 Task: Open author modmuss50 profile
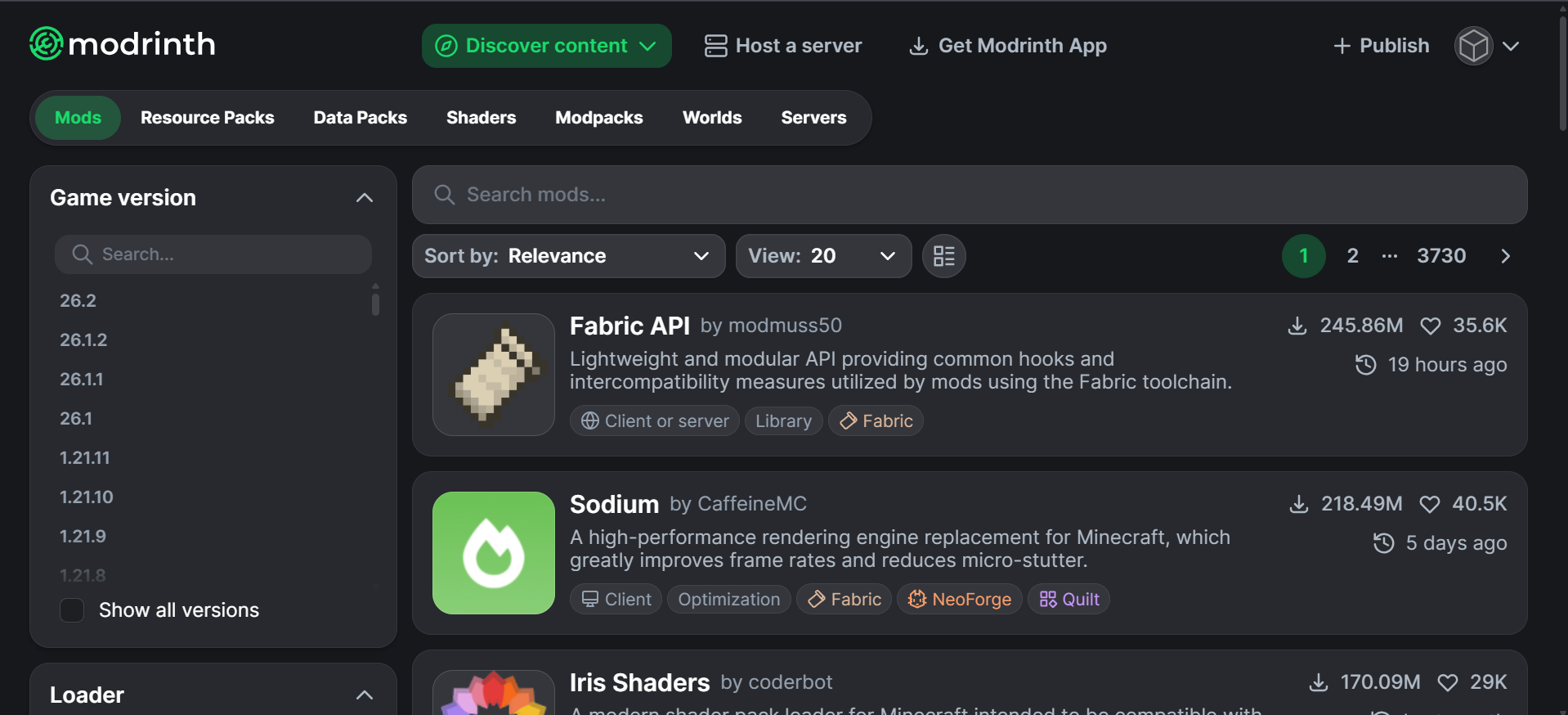point(785,326)
